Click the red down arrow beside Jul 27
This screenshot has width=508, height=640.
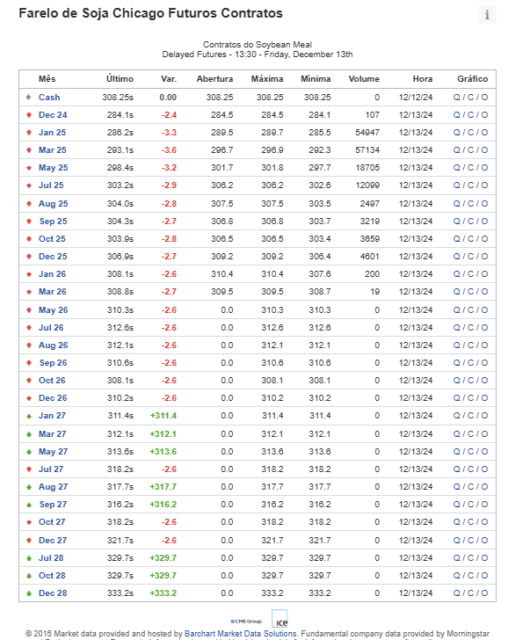tap(29, 469)
